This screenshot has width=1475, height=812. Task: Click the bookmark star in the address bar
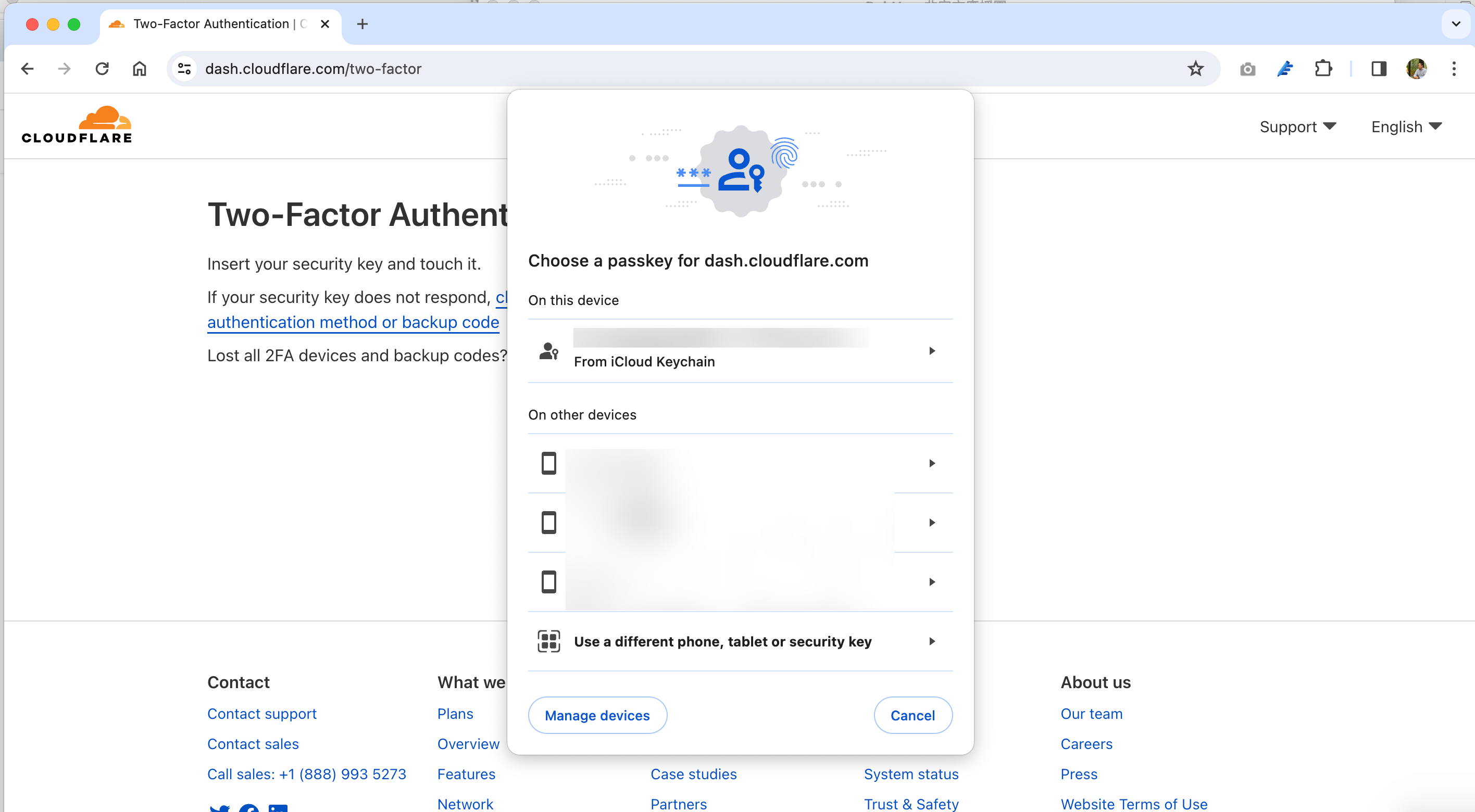1196,69
